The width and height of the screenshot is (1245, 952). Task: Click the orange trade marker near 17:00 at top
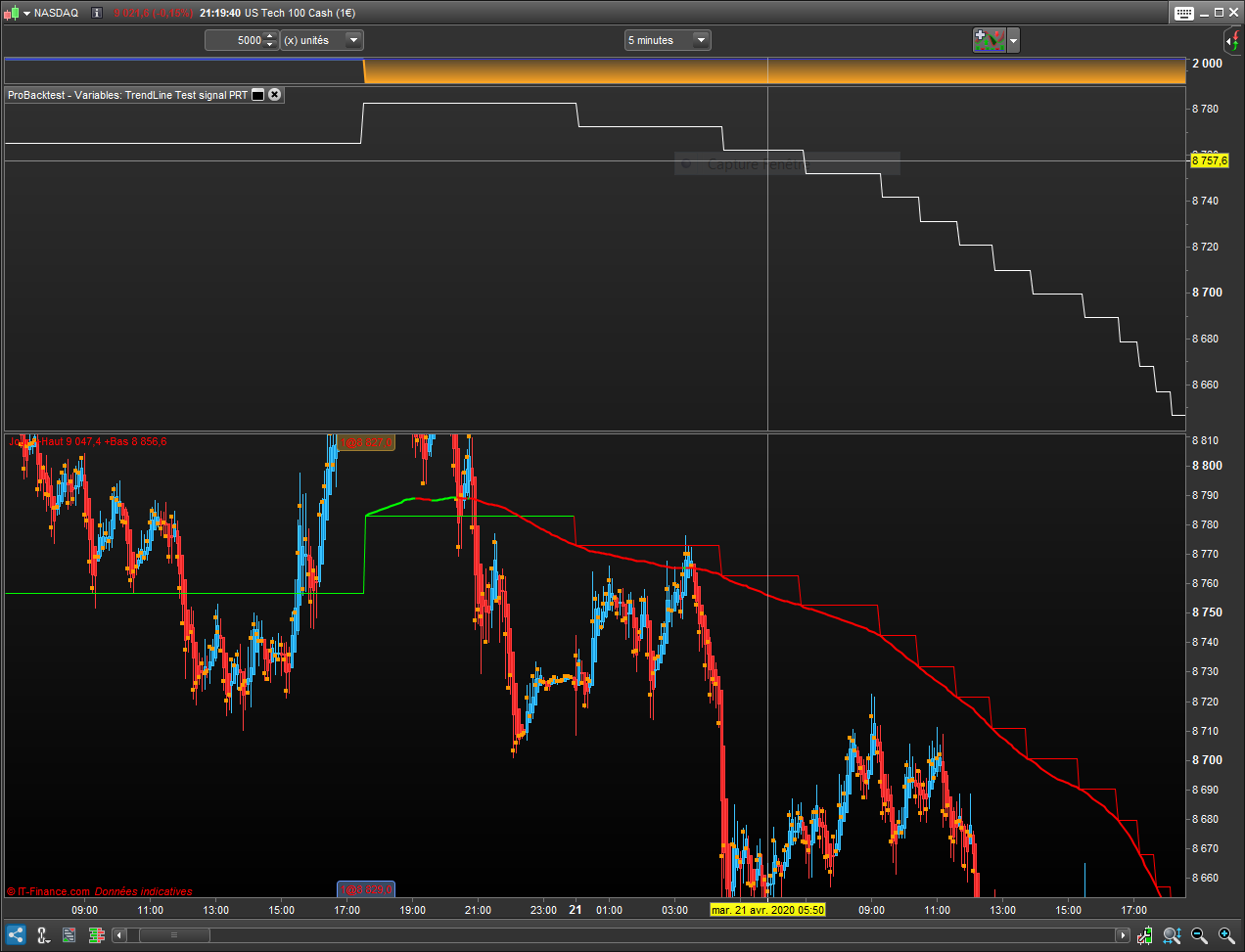click(365, 442)
